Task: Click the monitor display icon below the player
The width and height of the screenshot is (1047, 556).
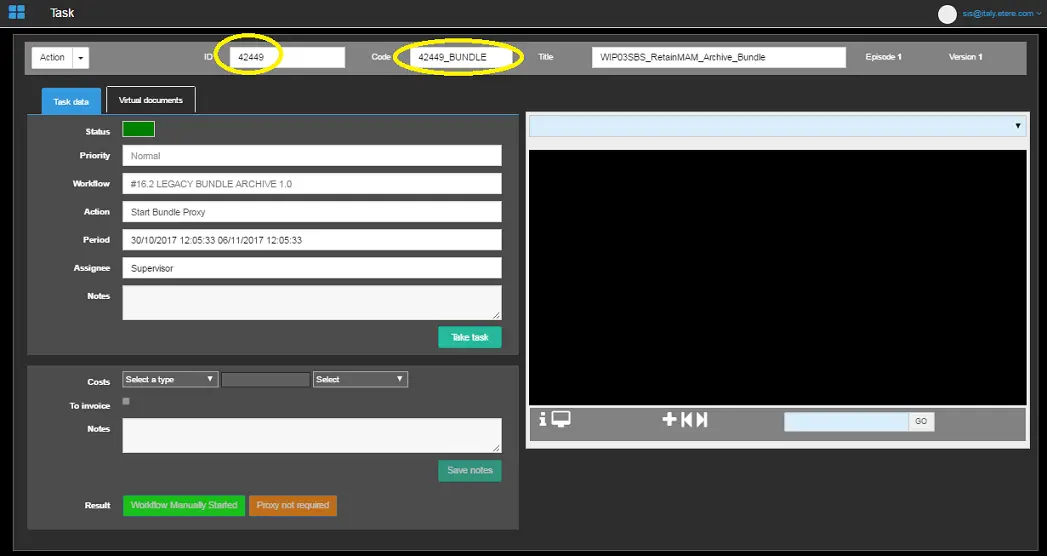Action: (x=561, y=420)
